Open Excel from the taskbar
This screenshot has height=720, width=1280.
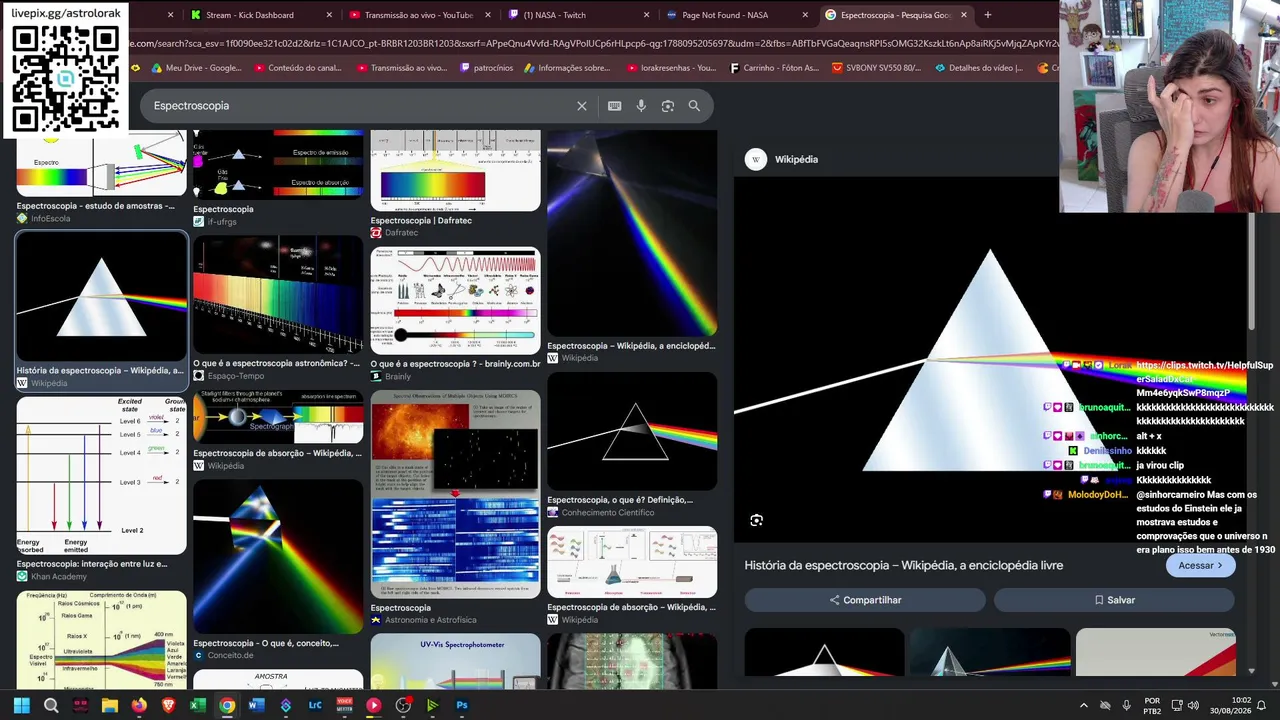[x=198, y=705]
